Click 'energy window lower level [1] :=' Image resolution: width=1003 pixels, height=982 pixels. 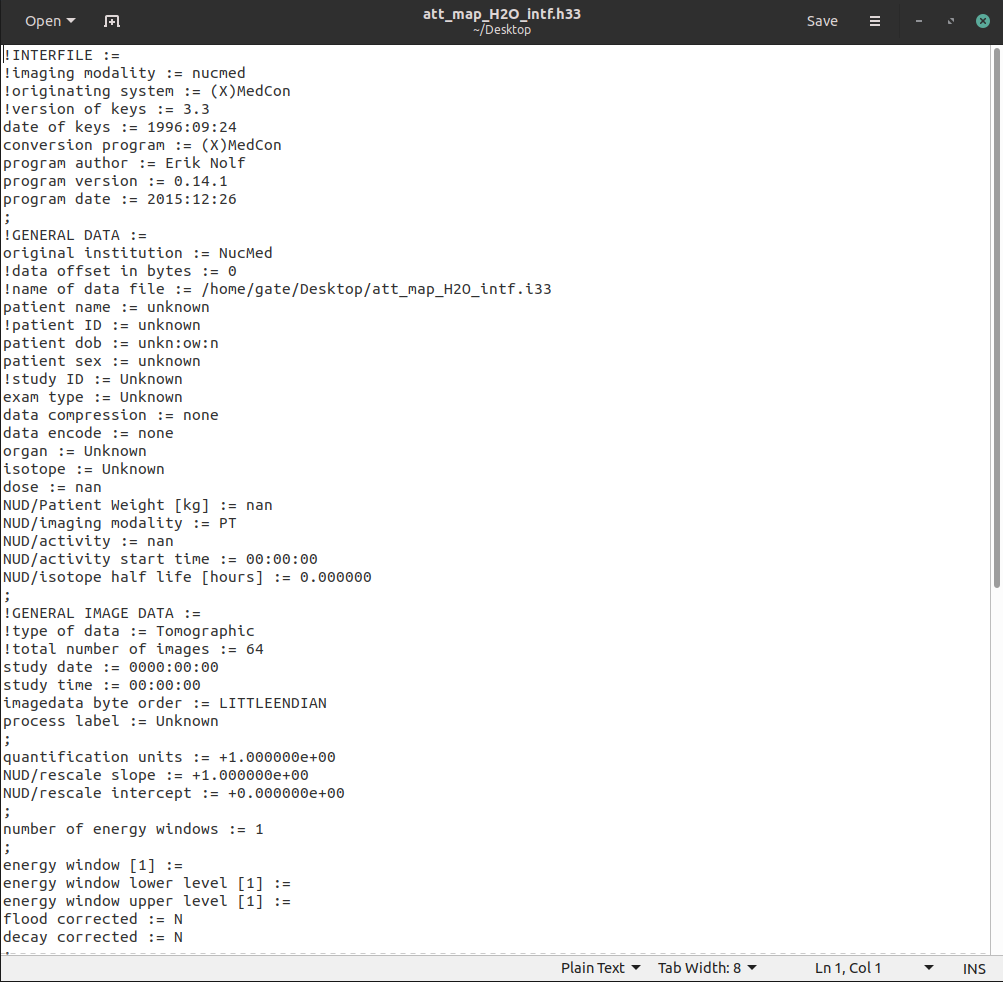[146, 883]
